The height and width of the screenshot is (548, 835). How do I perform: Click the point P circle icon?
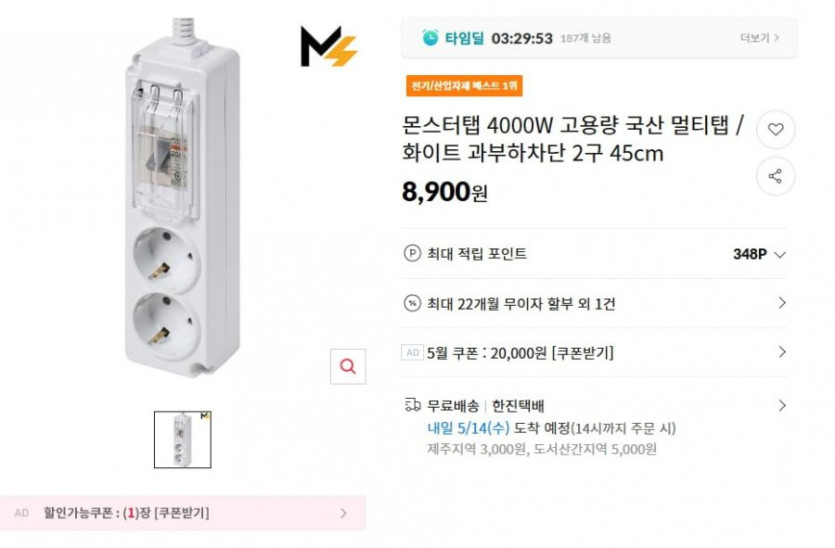(412, 254)
